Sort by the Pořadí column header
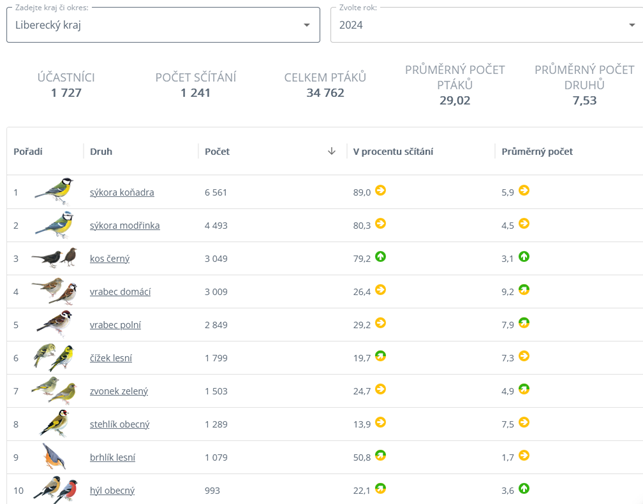This screenshot has height=504, width=643. [x=28, y=152]
